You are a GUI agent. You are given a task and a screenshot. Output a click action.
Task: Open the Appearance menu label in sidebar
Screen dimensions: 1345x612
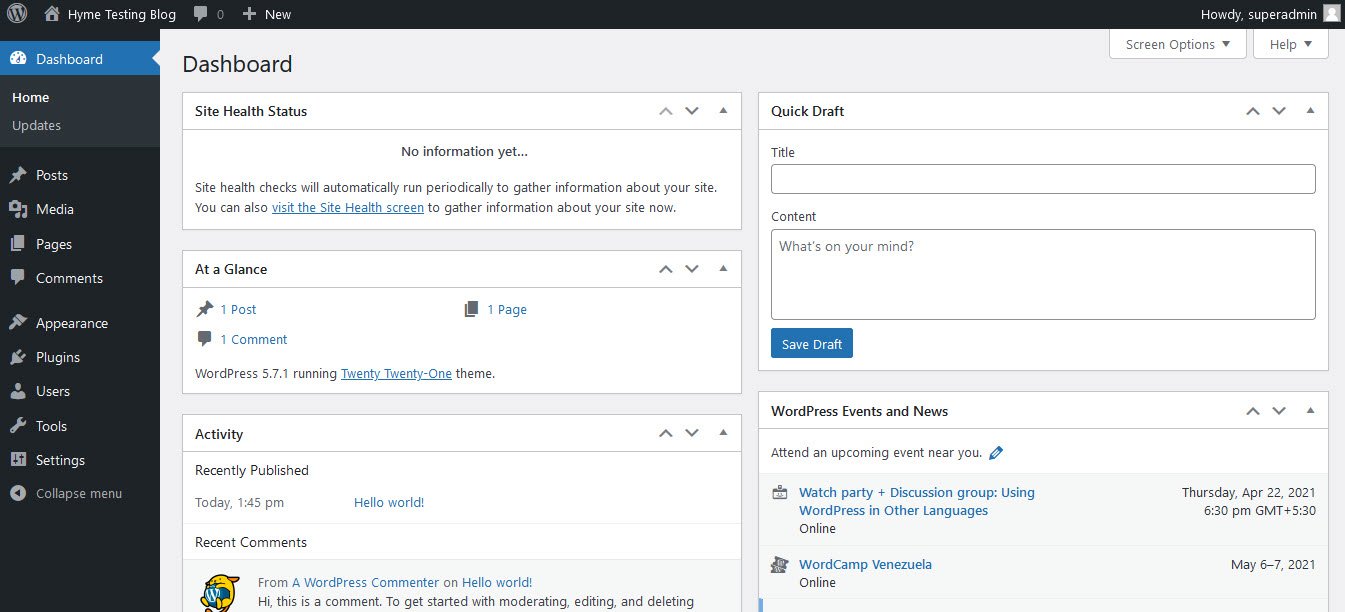pyautogui.click(x=72, y=323)
